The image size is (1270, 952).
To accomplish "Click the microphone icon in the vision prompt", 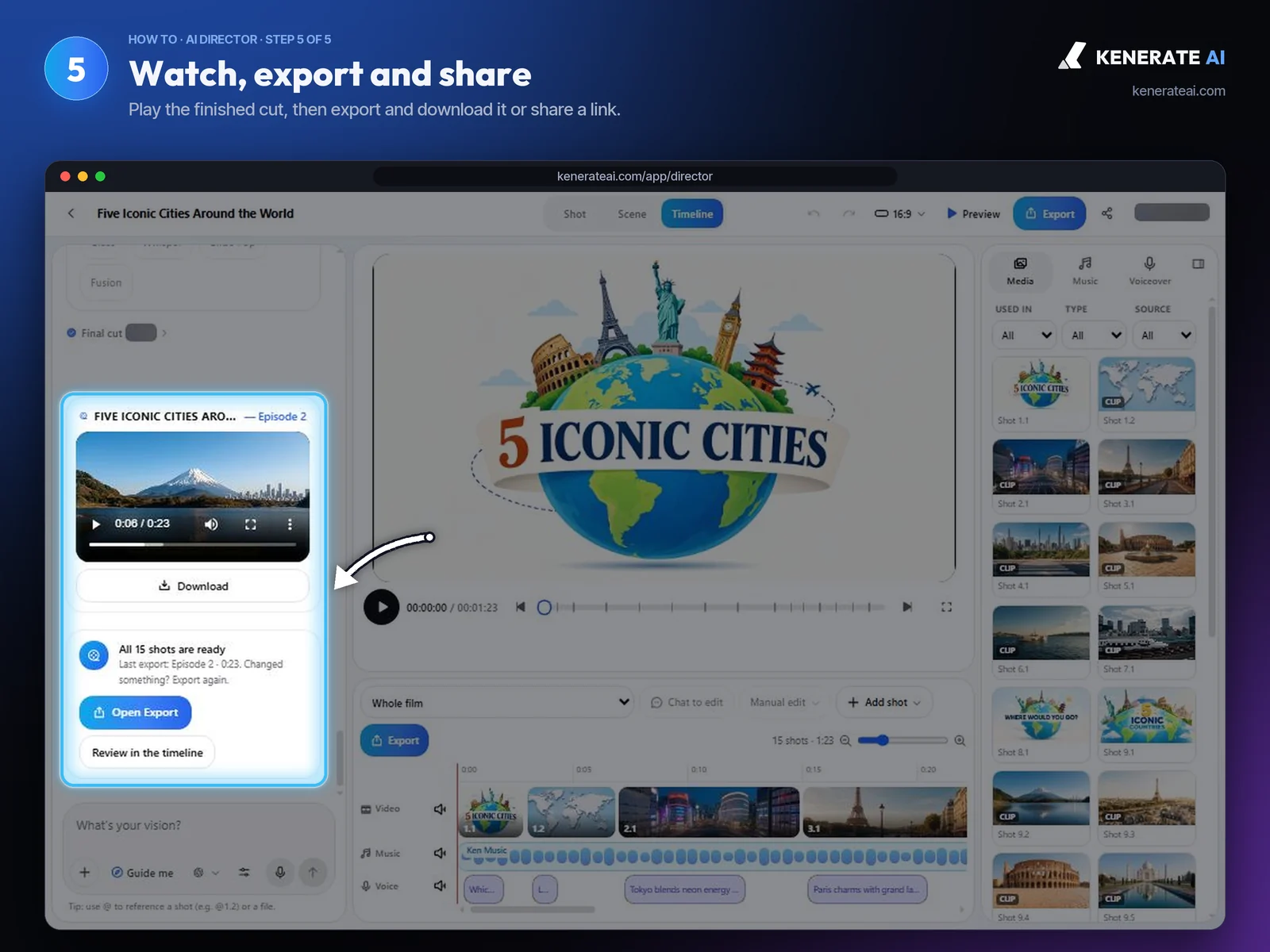I will (280, 873).
